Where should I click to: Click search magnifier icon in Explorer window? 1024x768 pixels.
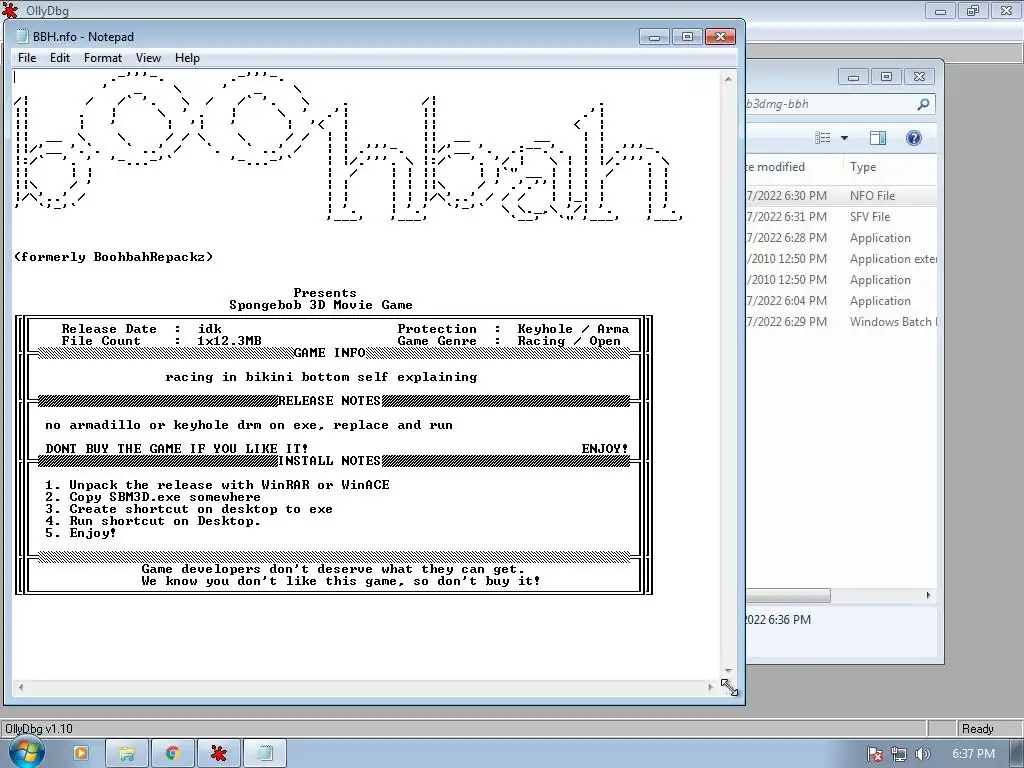tap(923, 104)
